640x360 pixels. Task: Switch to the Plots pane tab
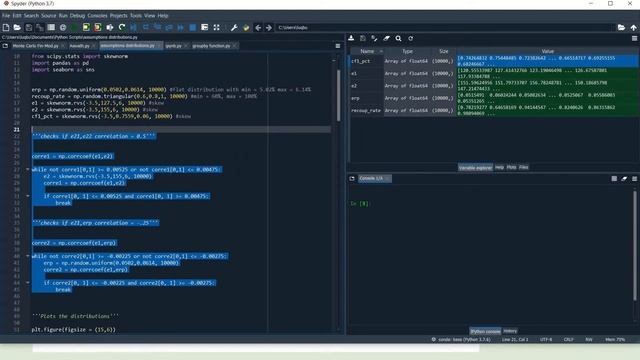(x=511, y=167)
